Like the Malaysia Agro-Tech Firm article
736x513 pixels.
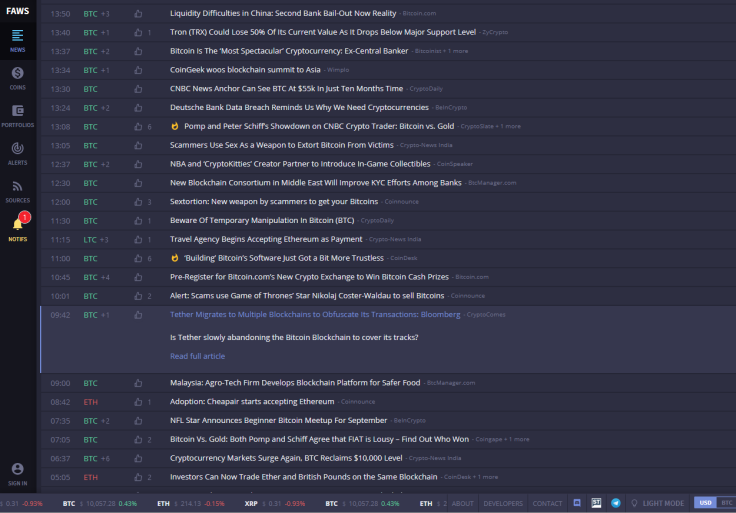click(138, 383)
